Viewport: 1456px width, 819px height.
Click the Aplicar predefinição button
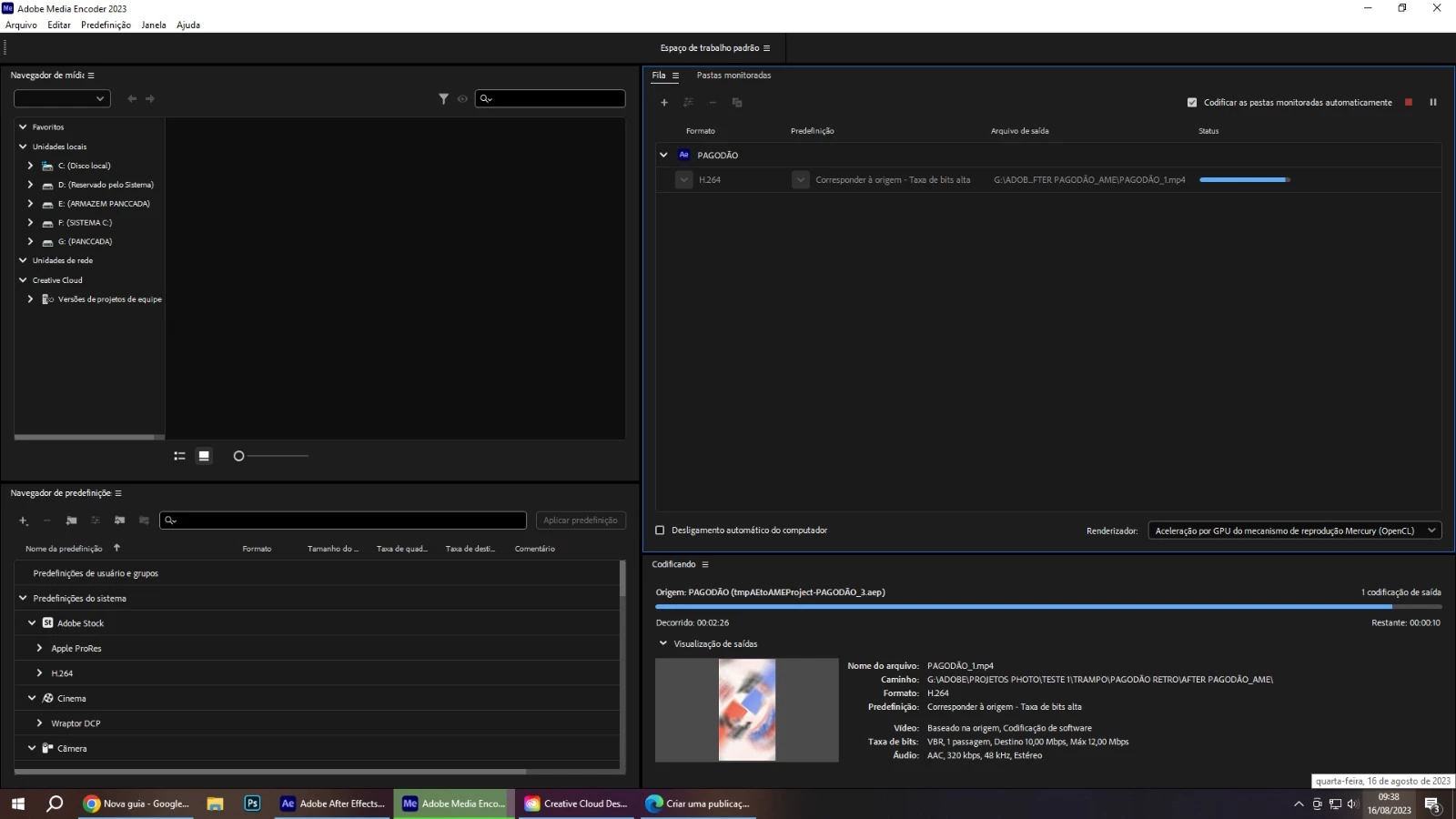point(581,521)
